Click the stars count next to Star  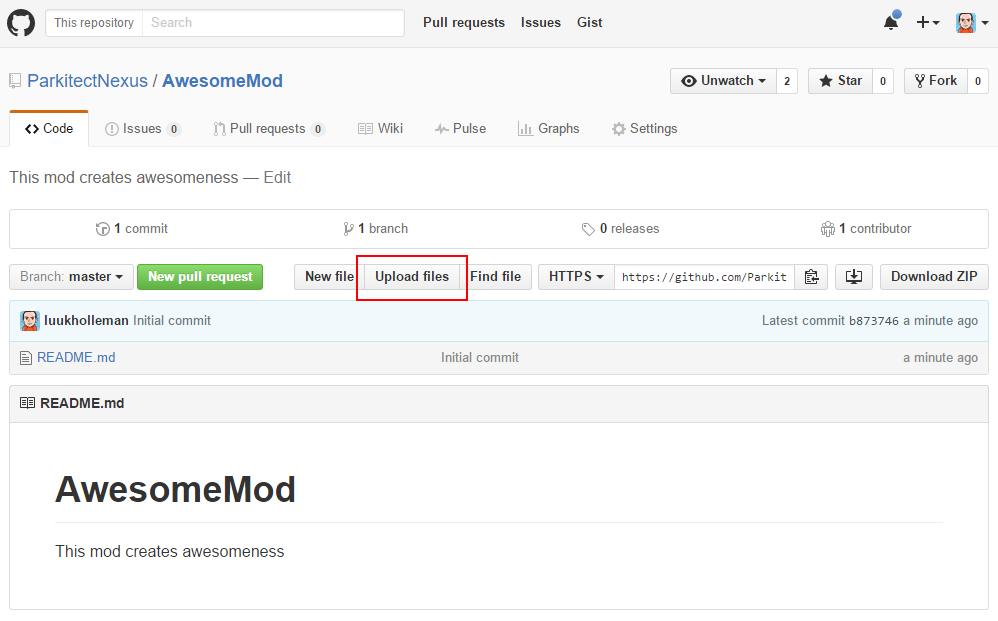point(883,81)
